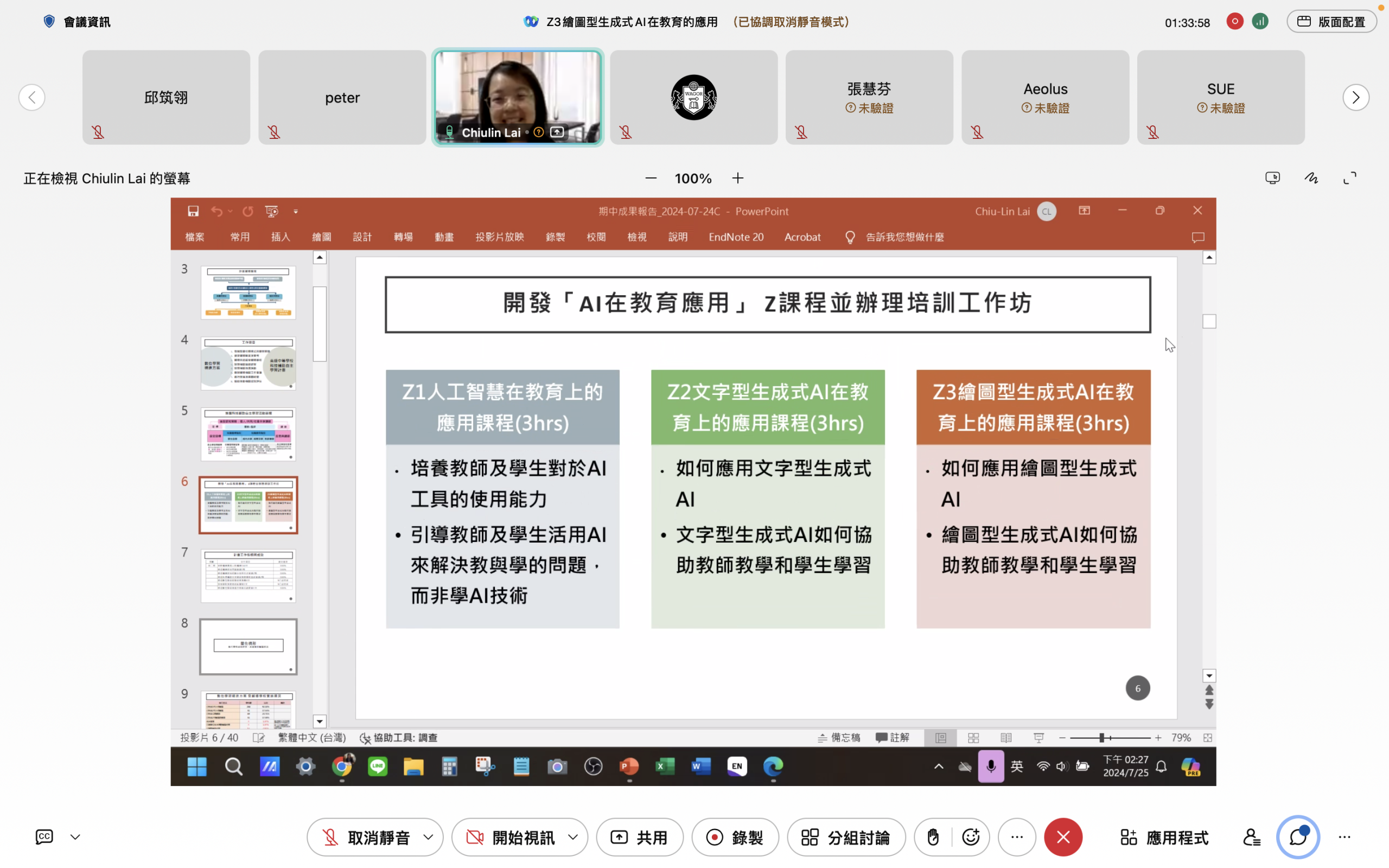This screenshot has width=1389, height=868.
Task: Click the annotate pen icon
Action: coord(1311,178)
